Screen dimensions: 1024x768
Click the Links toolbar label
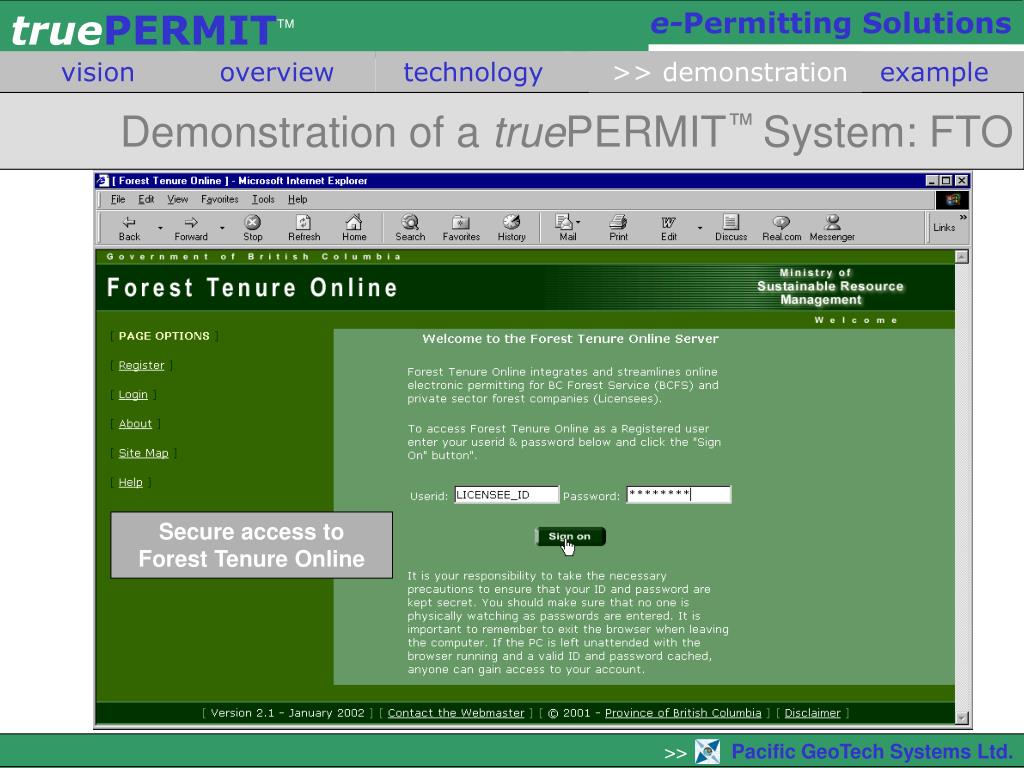pyautogui.click(x=944, y=228)
